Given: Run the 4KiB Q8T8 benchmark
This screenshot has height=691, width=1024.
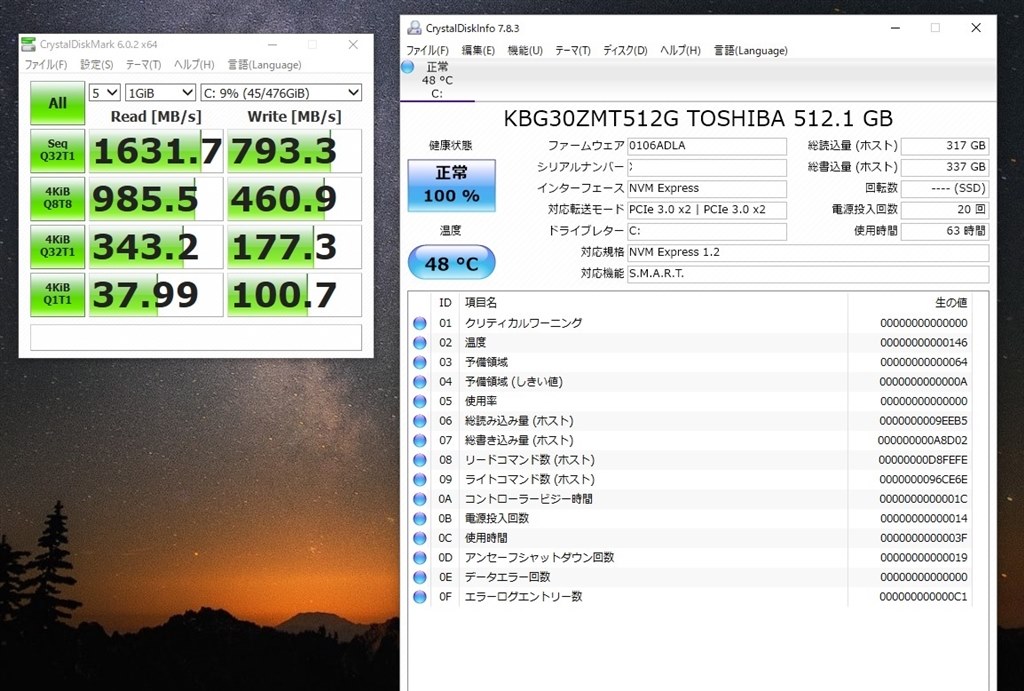Looking at the screenshot, I should pyautogui.click(x=57, y=199).
